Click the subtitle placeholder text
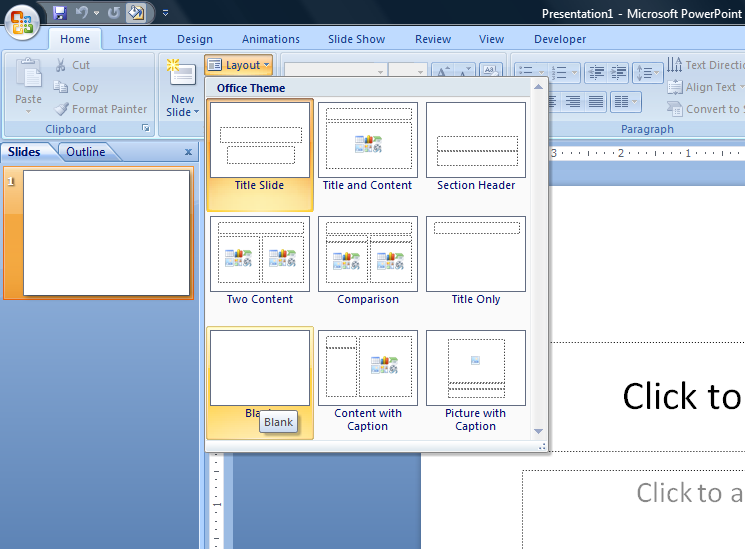This screenshot has width=745, height=549. (689, 492)
